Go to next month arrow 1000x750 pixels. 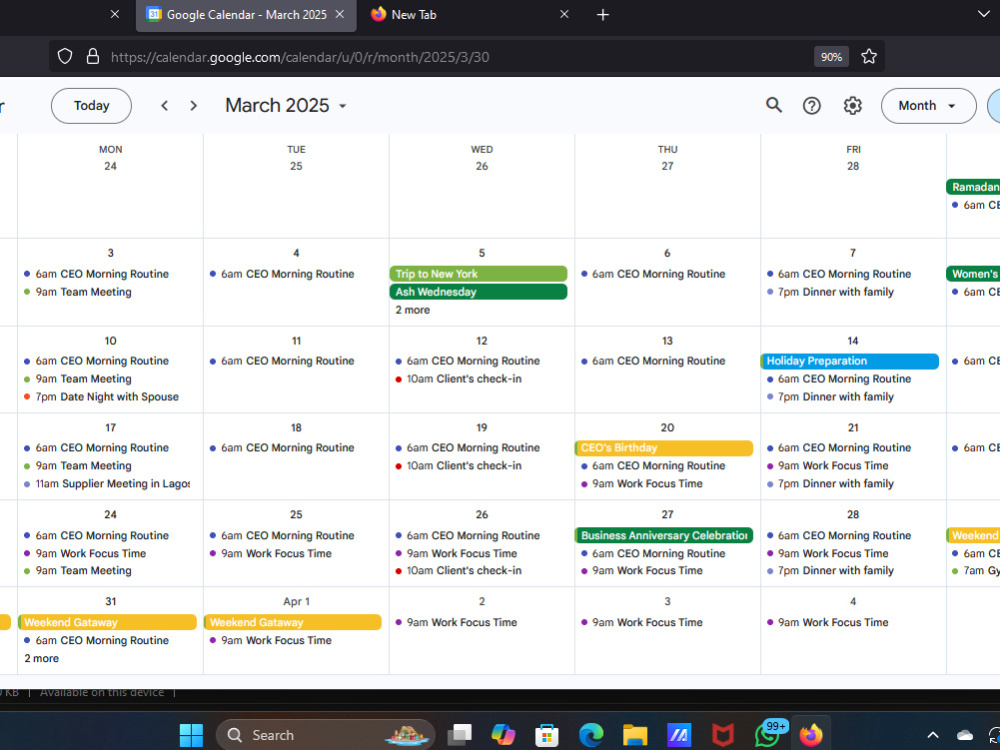193,106
